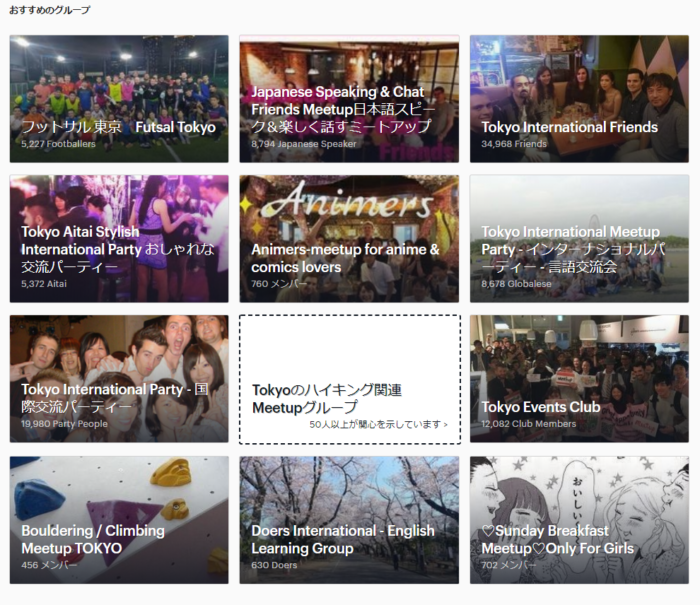Click the 34,968 Friends member count
Screen dimensions: 700x605
[x=514, y=144]
